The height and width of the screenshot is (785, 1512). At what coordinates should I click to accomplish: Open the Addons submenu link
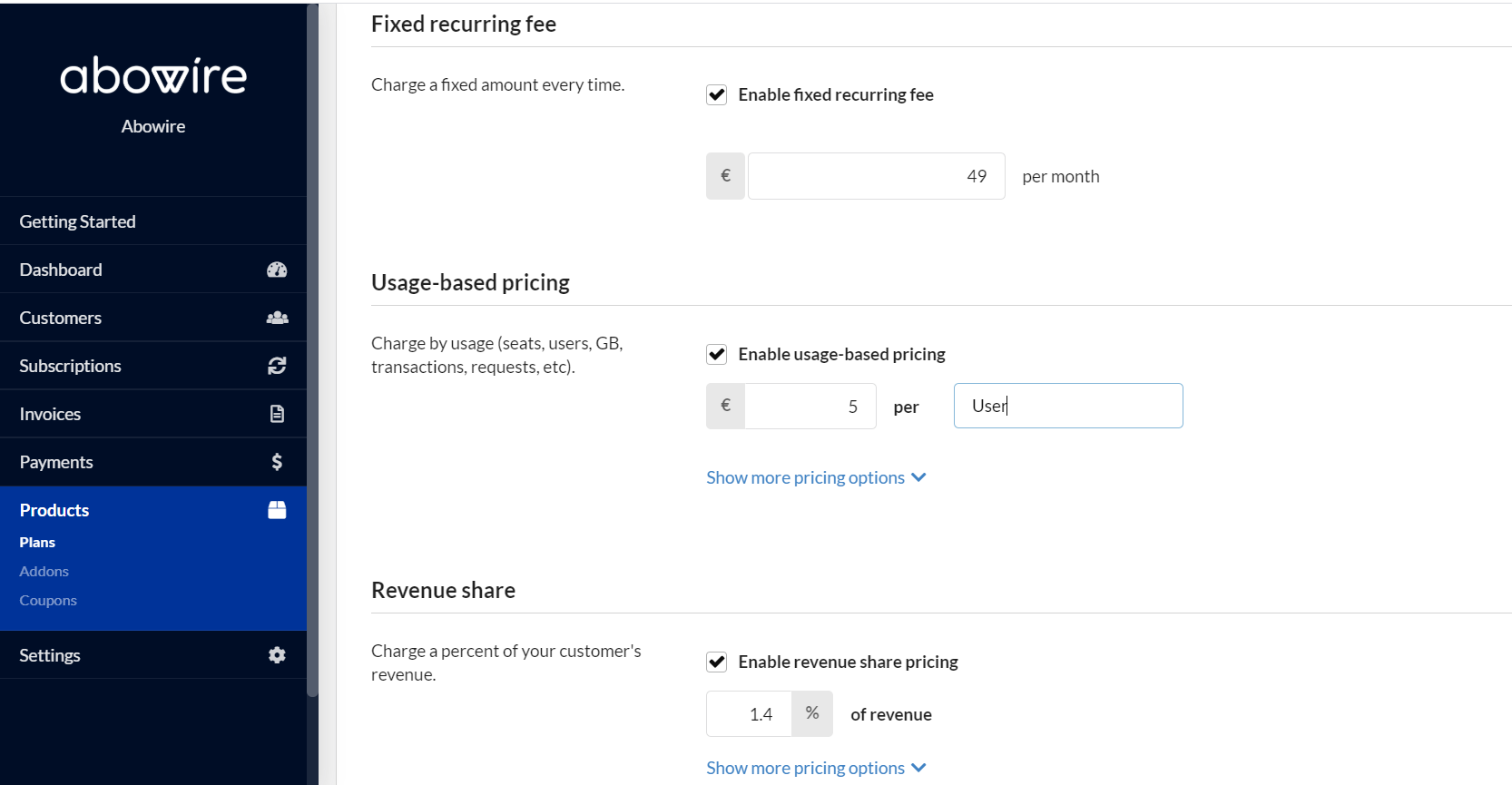[x=44, y=571]
